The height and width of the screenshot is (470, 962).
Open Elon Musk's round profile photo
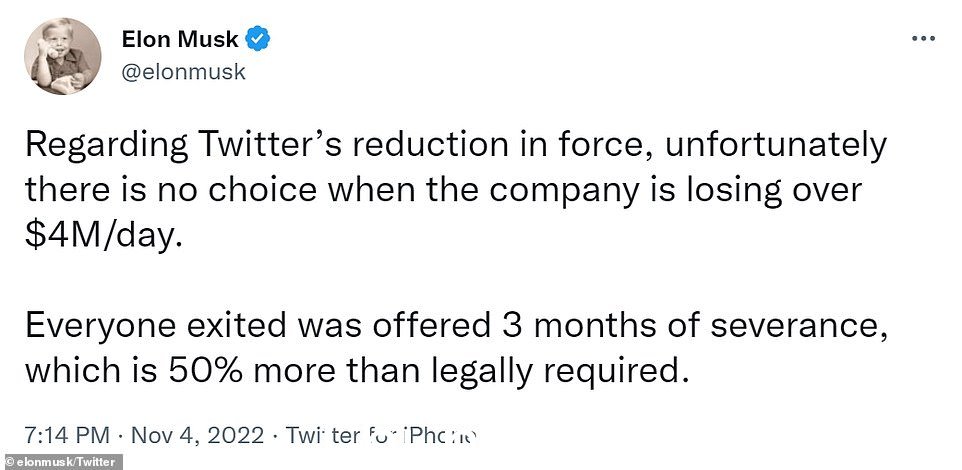(x=63, y=56)
